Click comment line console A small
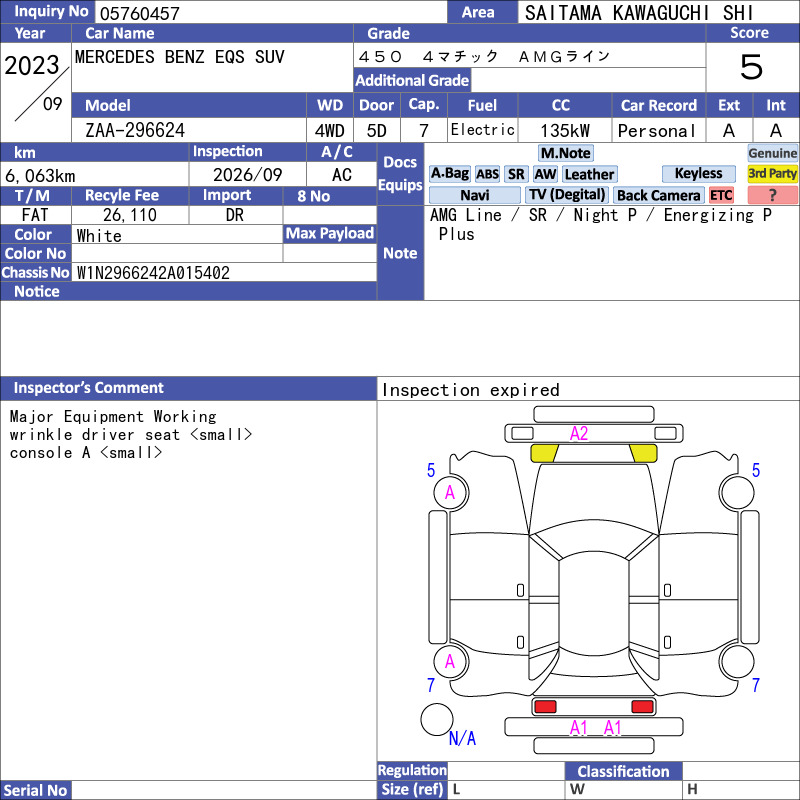The image size is (800, 800). point(86,452)
